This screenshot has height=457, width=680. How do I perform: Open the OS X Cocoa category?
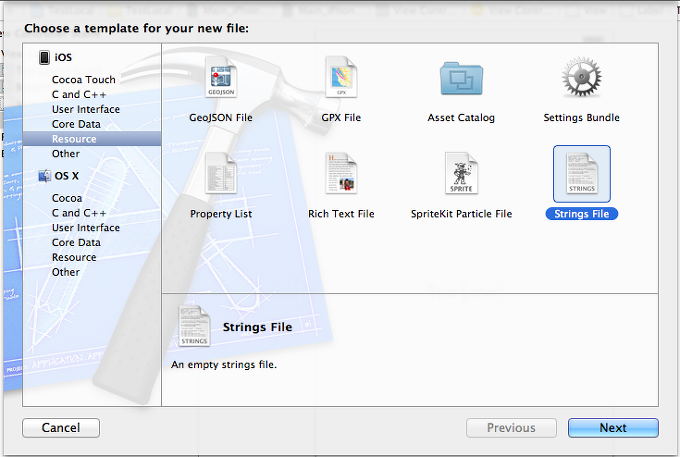tap(67, 198)
